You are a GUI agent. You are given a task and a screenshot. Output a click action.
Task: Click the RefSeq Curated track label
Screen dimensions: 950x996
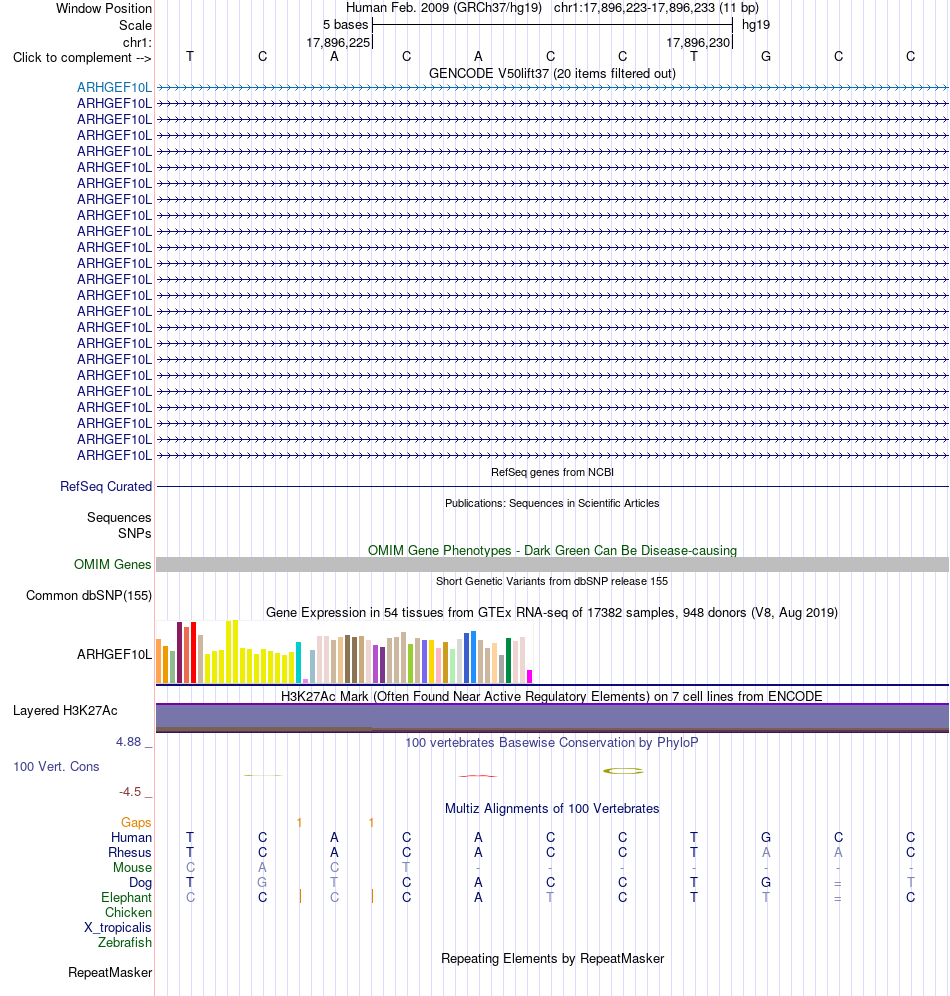point(106,487)
